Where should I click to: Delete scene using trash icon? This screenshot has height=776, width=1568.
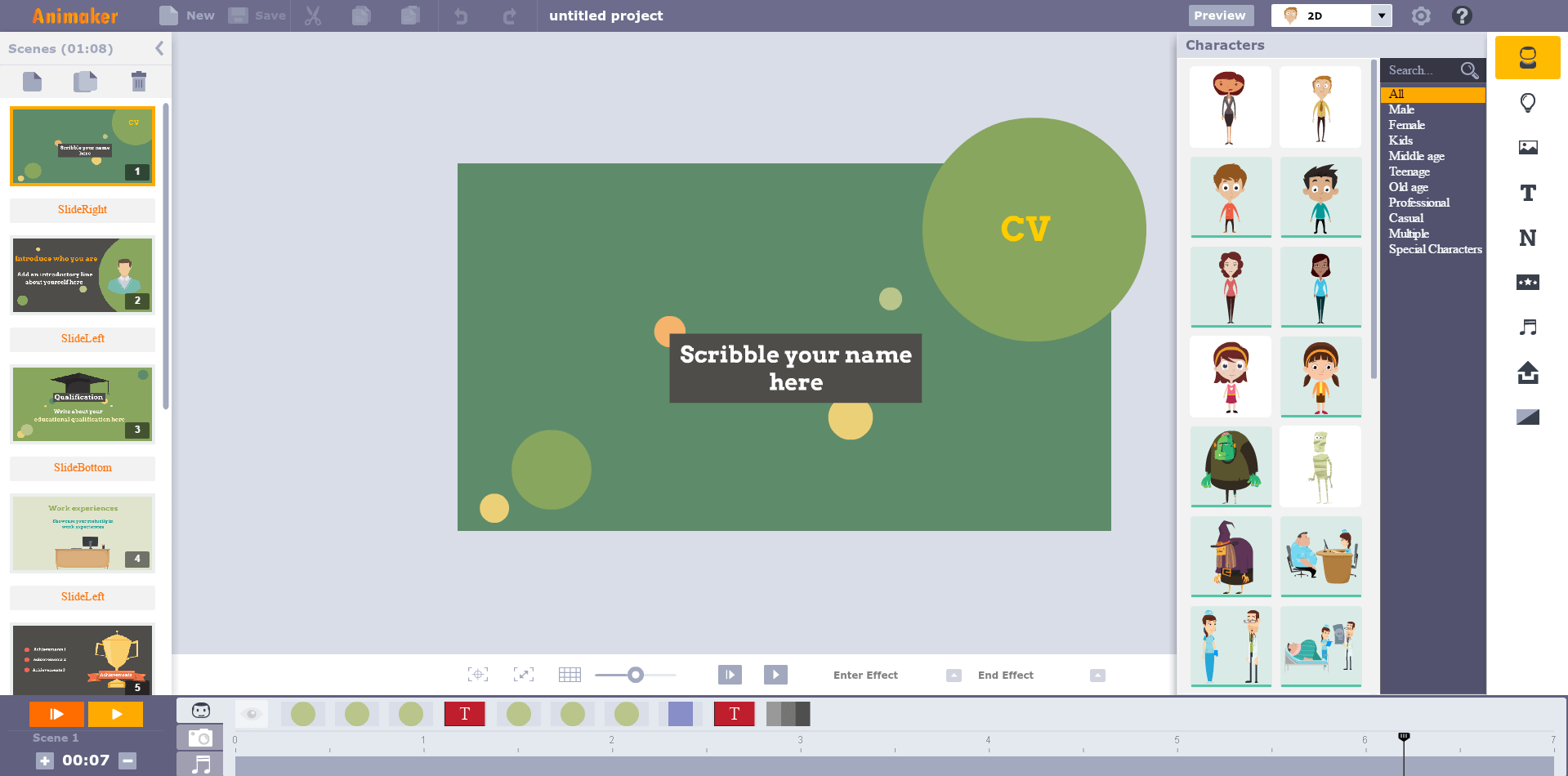138,82
